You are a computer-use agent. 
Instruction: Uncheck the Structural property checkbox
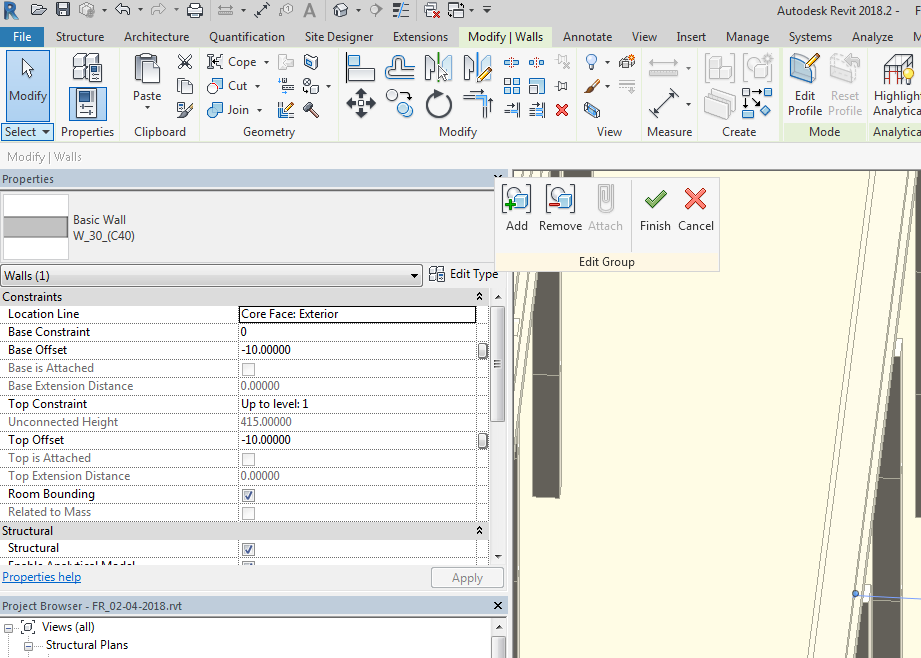[x=248, y=549]
